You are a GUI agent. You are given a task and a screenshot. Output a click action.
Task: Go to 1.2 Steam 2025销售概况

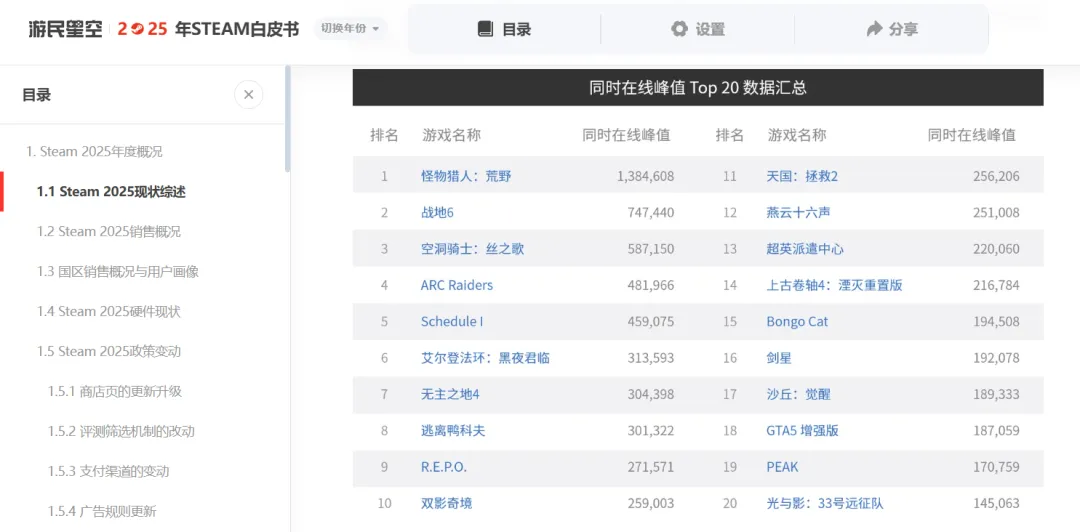(x=109, y=232)
